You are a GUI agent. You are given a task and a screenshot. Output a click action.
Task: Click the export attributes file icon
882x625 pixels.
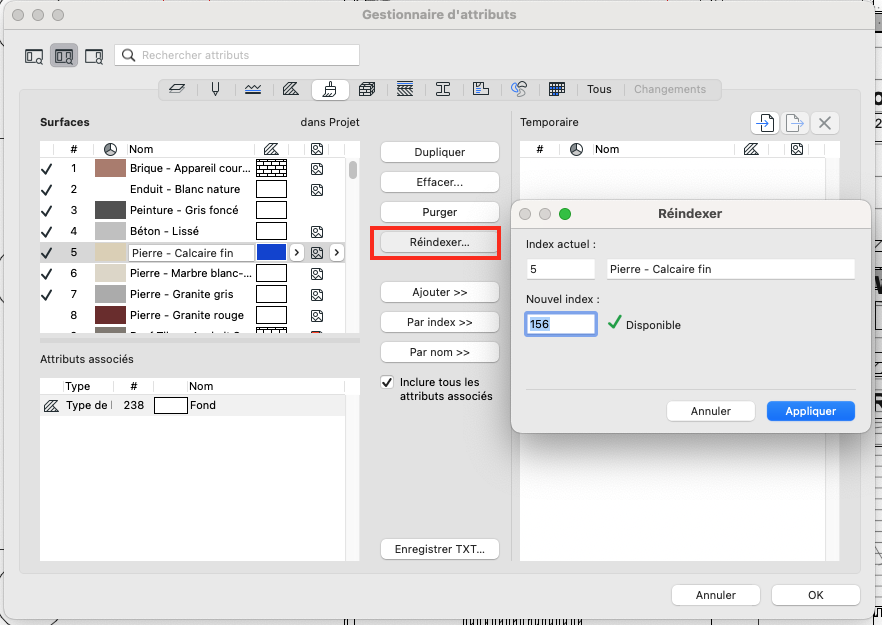(794, 123)
